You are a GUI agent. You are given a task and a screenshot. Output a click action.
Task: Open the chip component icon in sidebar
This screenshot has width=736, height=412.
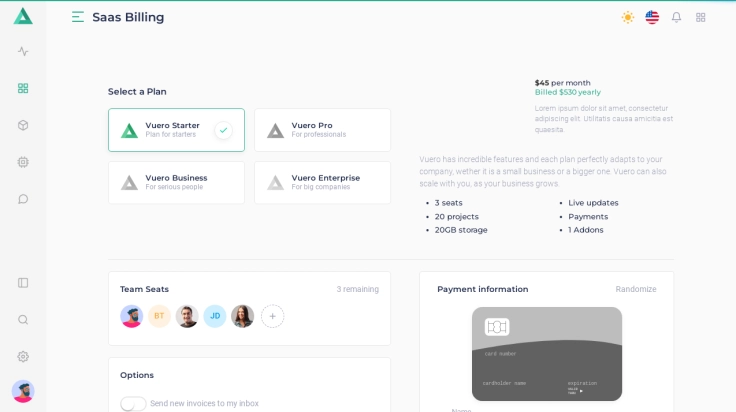(x=23, y=162)
